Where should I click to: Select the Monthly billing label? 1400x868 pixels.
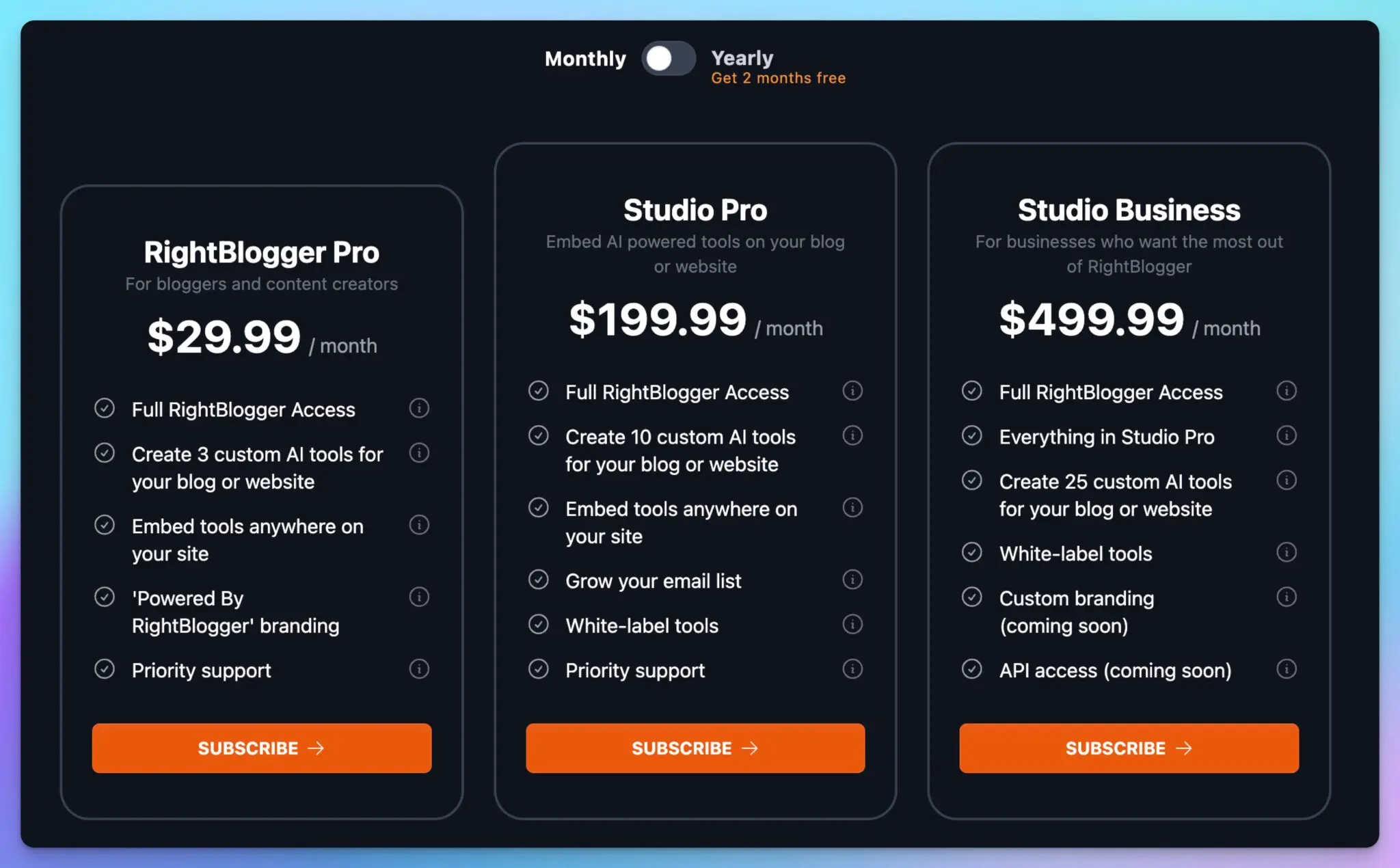pyautogui.click(x=585, y=59)
